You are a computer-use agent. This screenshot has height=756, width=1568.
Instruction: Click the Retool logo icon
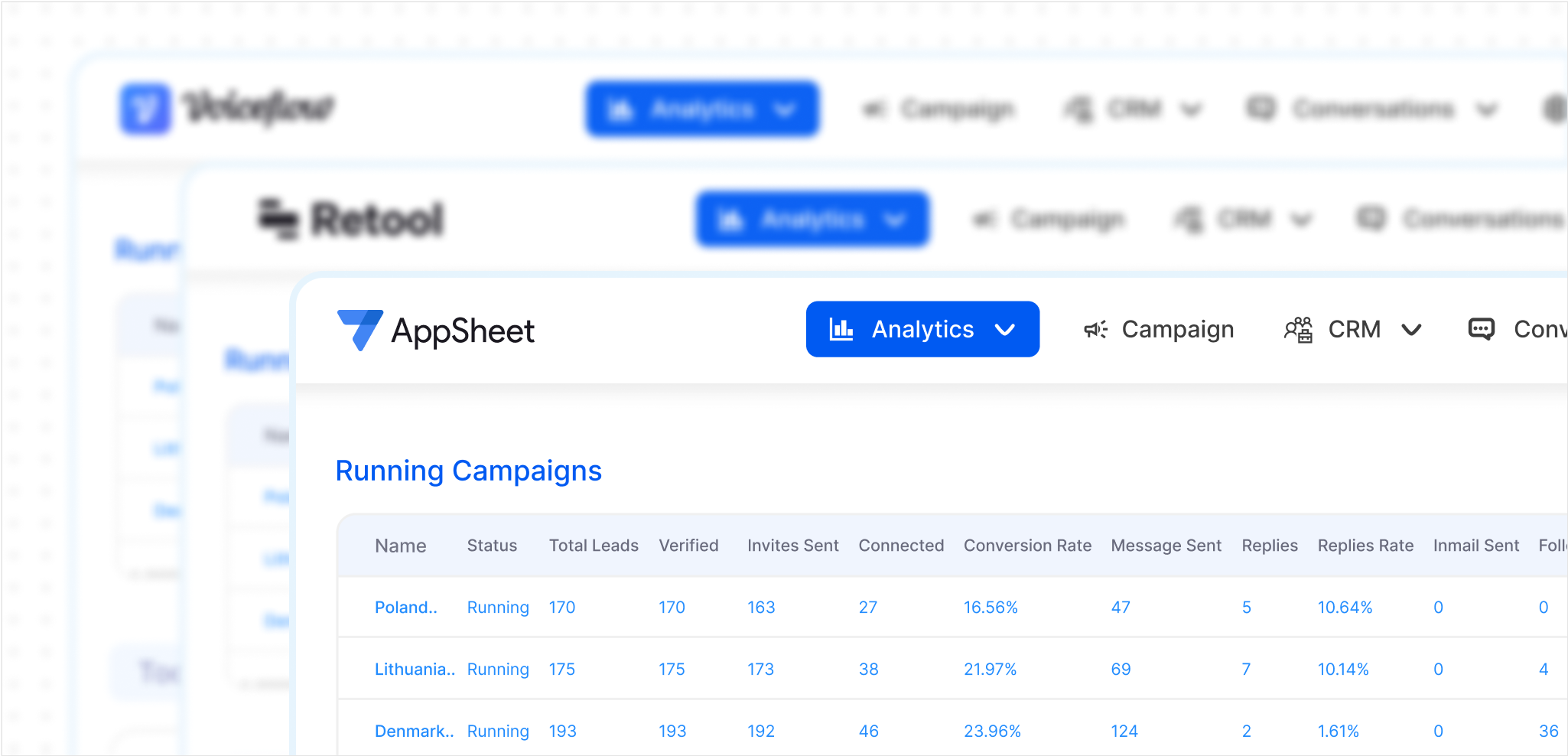coord(278,219)
